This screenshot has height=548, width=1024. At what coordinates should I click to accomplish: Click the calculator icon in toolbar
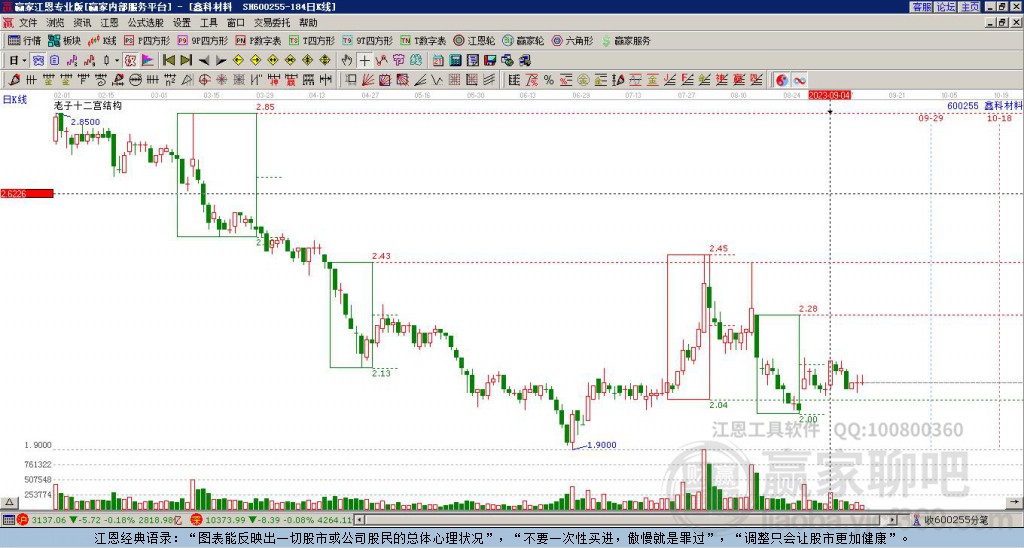click(455, 60)
